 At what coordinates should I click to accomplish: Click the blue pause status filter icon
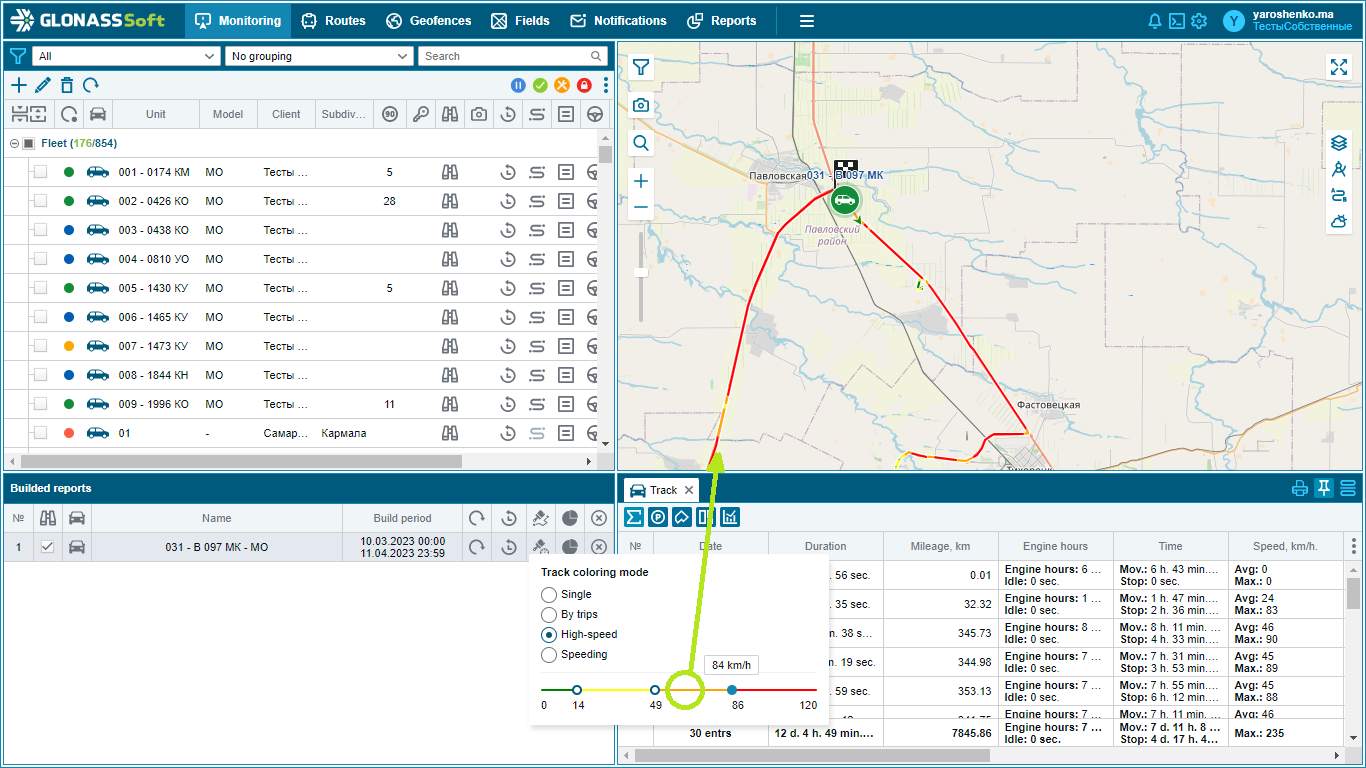[x=518, y=86]
